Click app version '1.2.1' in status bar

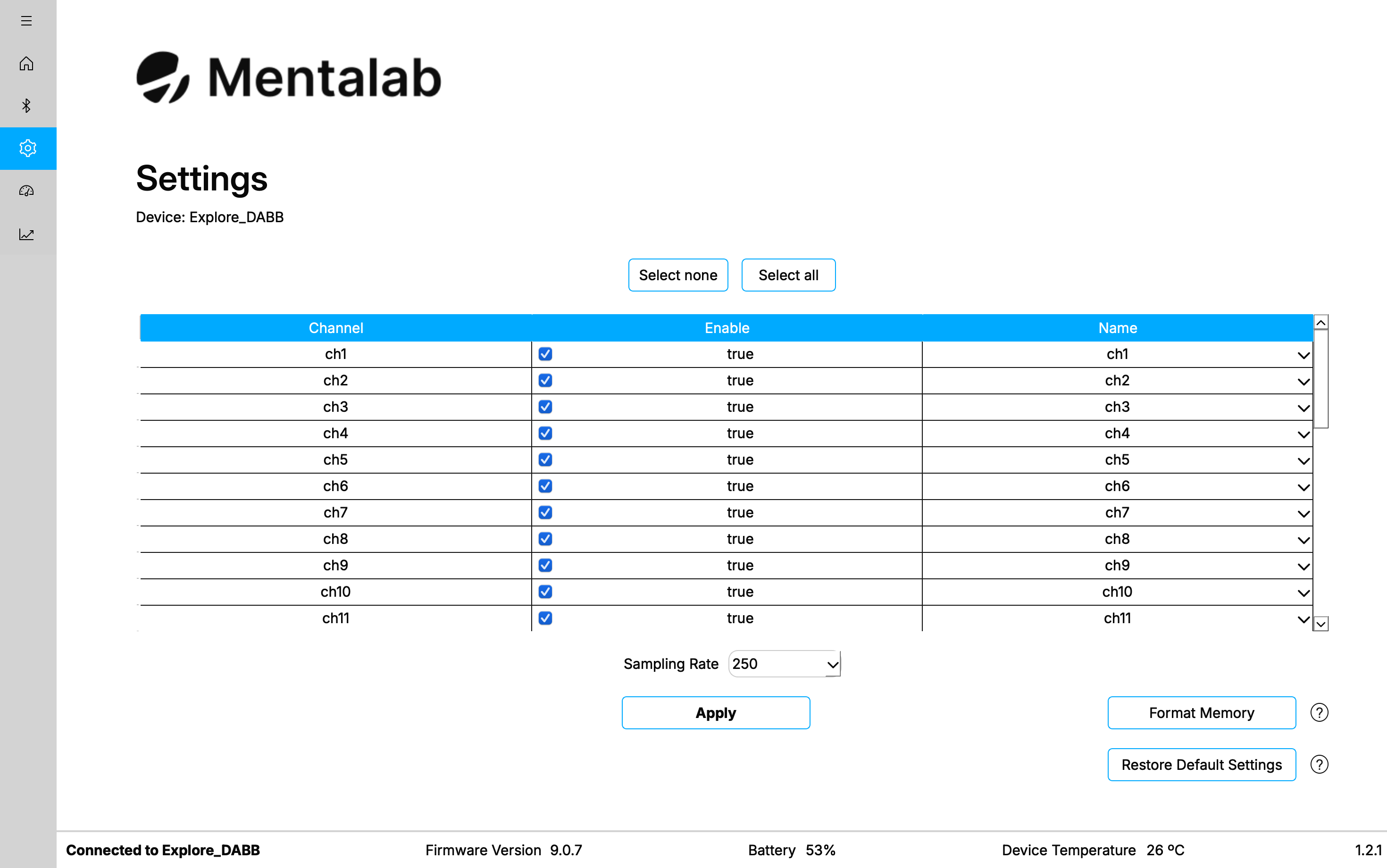(x=1368, y=850)
